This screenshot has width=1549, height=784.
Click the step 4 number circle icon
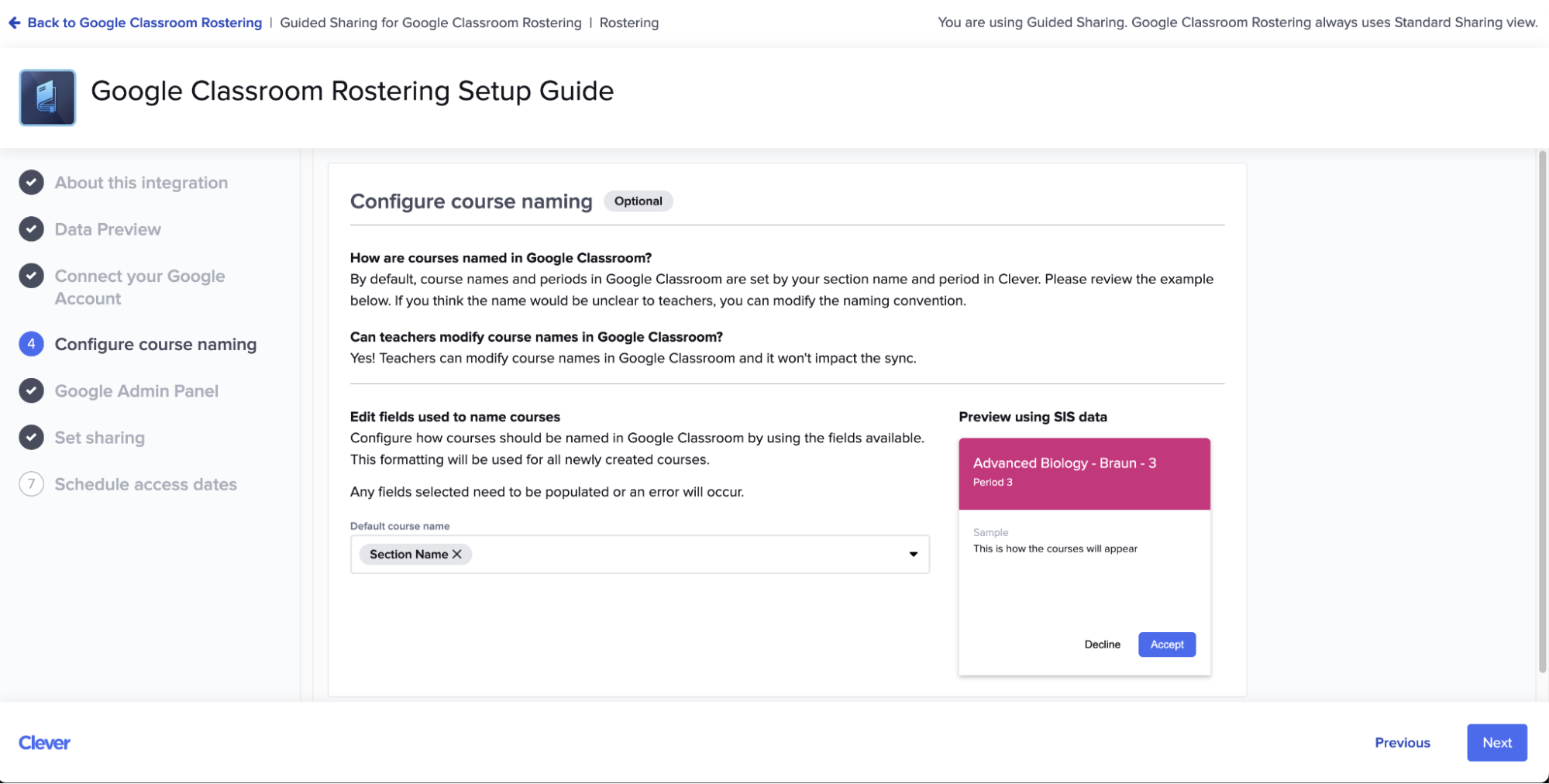pos(30,344)
